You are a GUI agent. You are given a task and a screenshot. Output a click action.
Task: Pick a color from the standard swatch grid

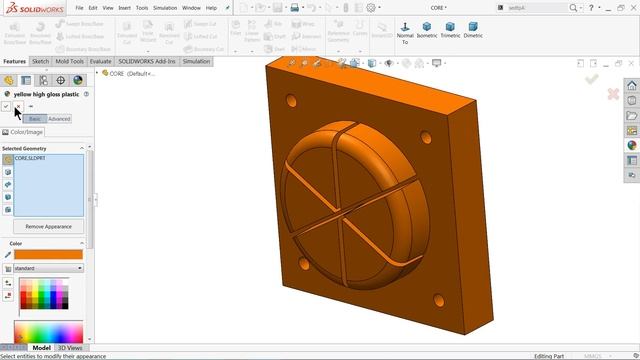pos(44,294)
